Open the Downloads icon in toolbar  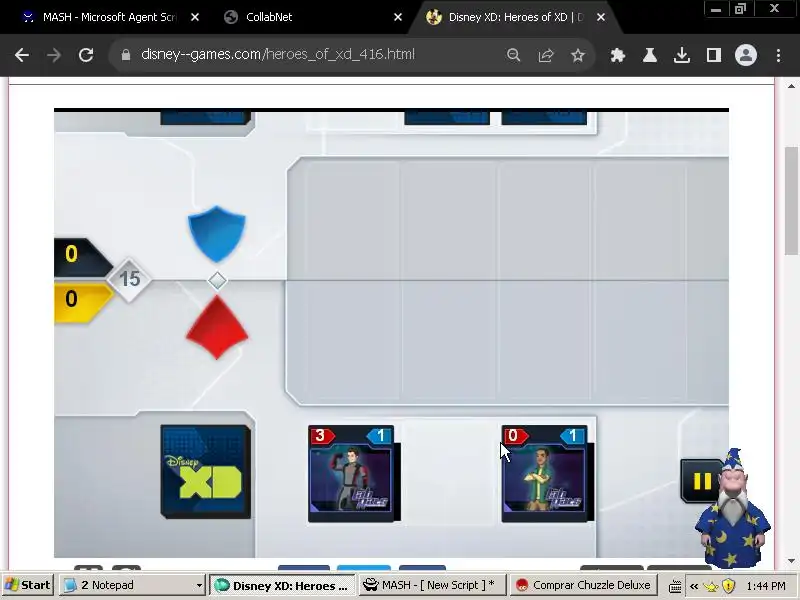pyautogui.click(x=682, y=55)
